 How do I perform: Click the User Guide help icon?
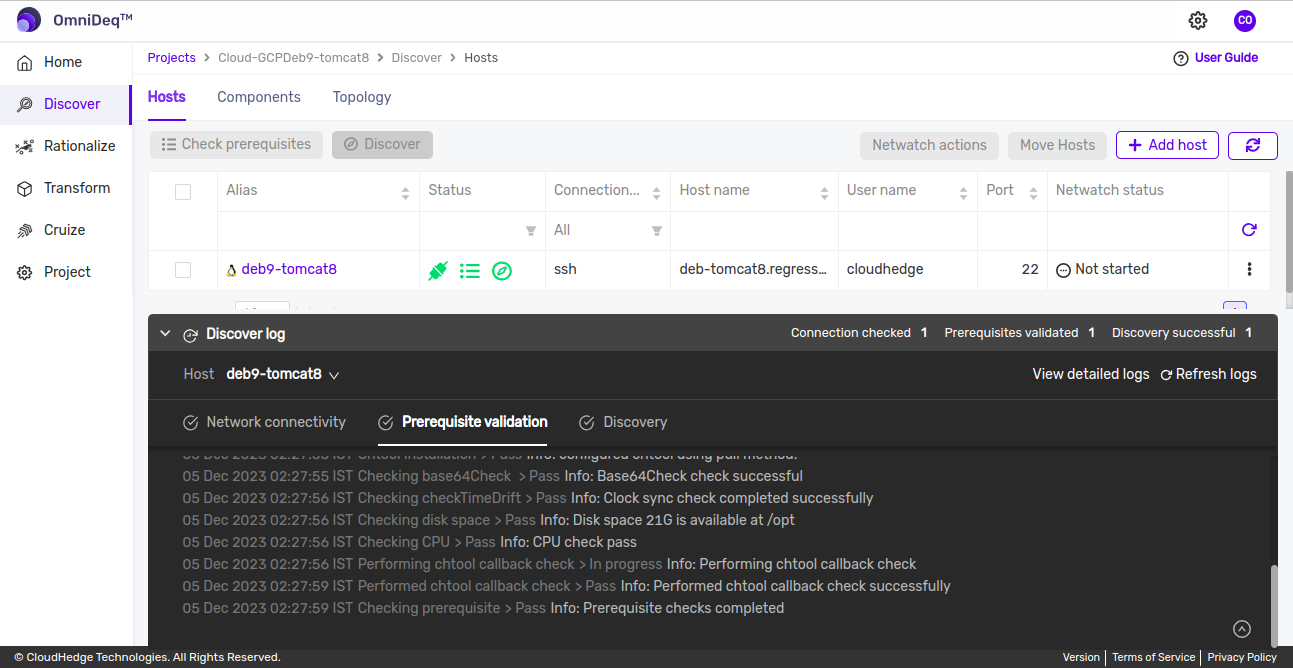(1181, 58)
